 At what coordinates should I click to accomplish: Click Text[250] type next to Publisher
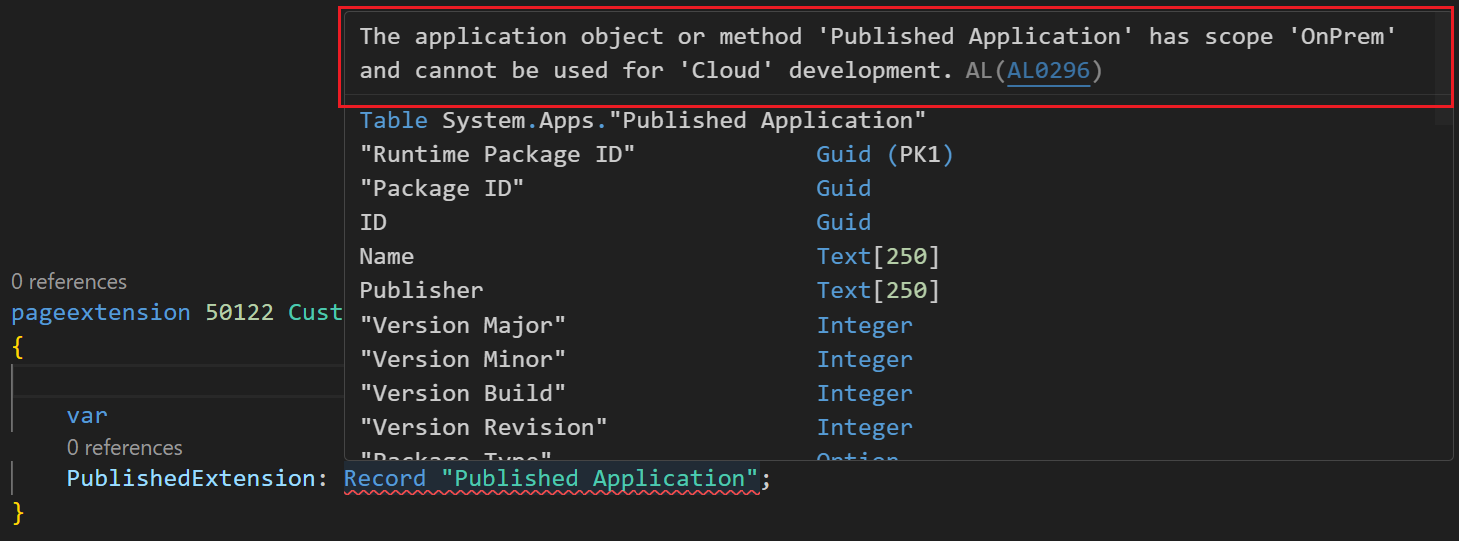[x=878, y=291]
